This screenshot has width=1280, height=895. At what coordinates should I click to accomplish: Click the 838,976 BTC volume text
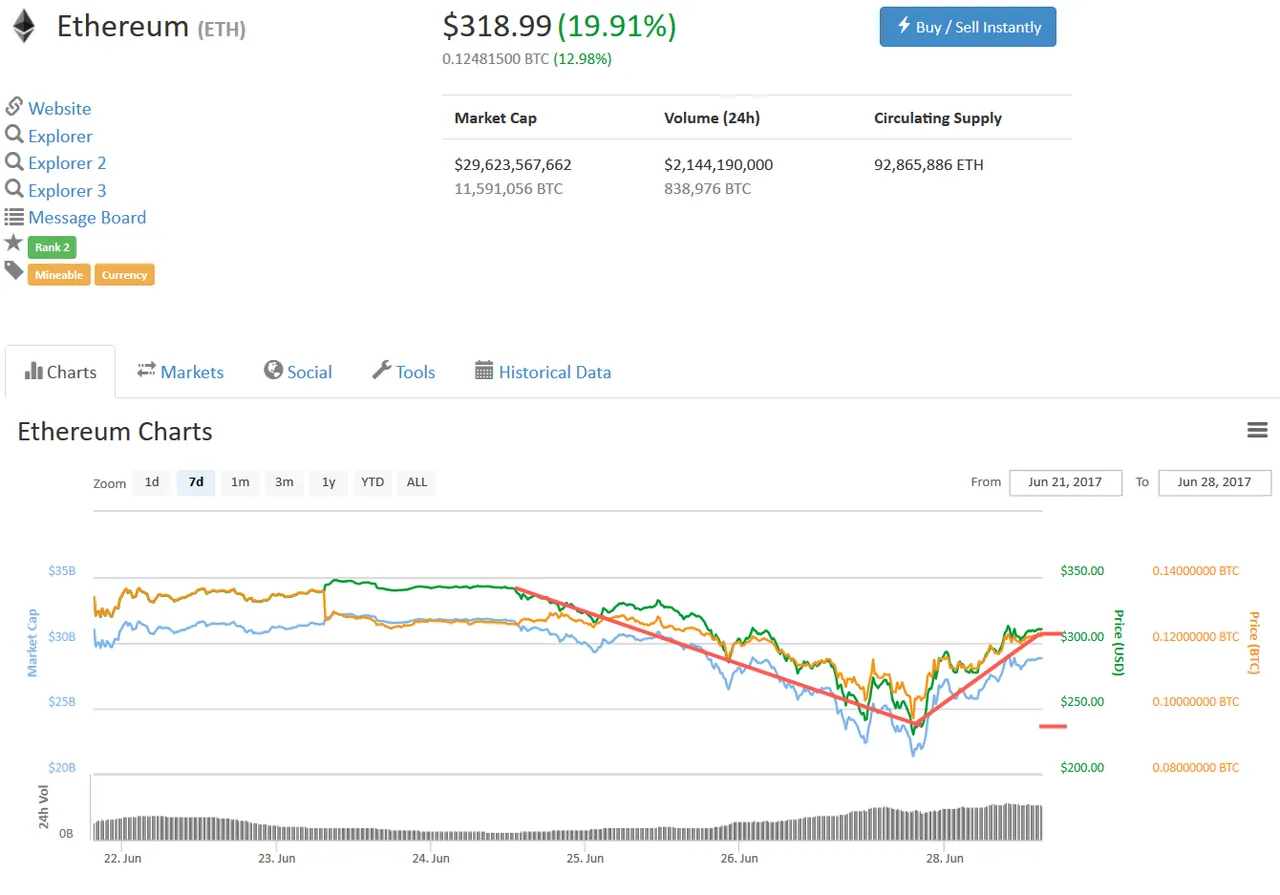click(x=707, y=188)
